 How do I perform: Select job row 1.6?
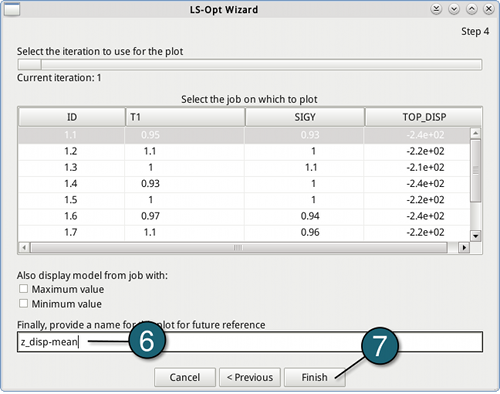click(244, 216)
